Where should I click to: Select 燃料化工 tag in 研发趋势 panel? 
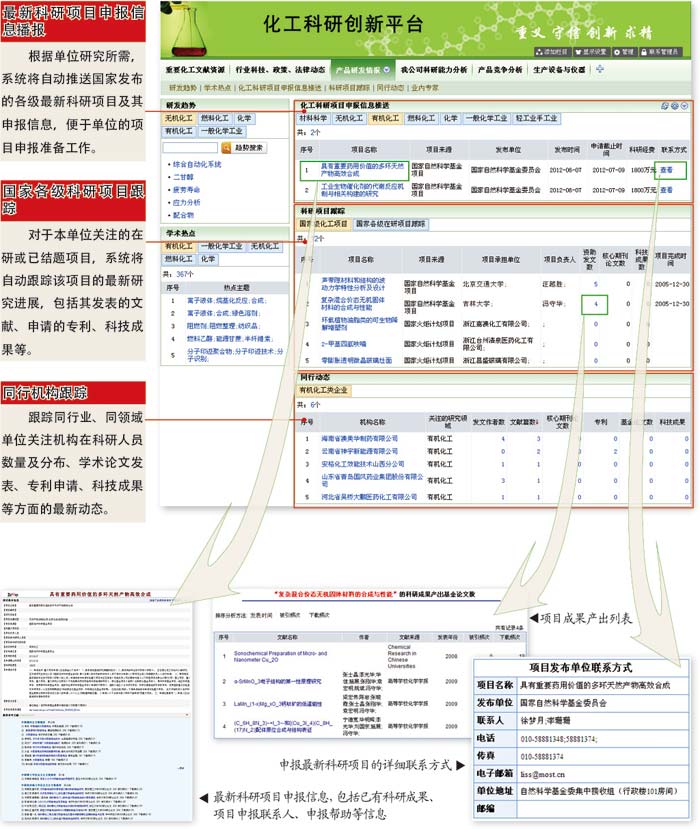214,118
